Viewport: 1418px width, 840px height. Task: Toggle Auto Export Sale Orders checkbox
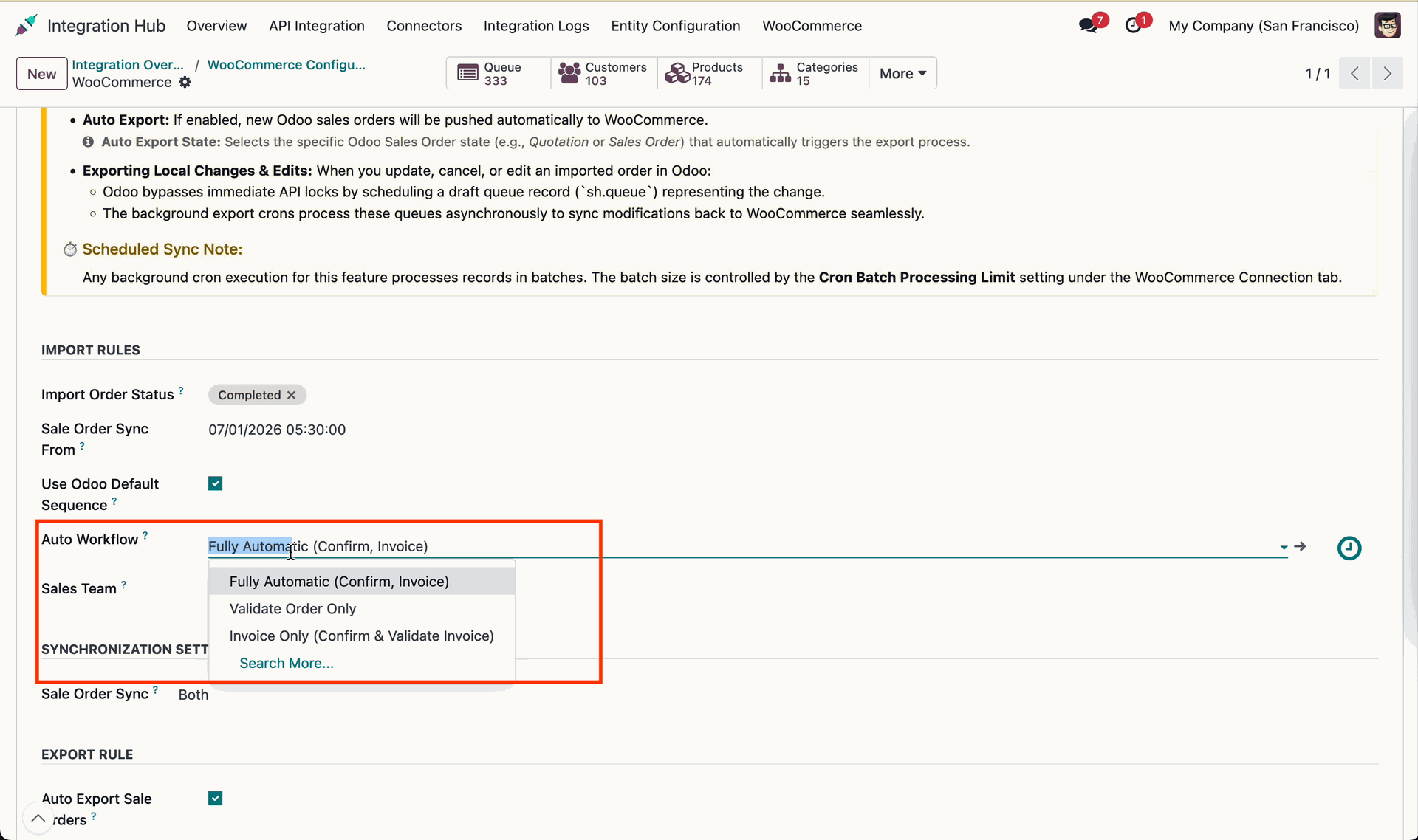pyautogui.click(x=215, y=798)
